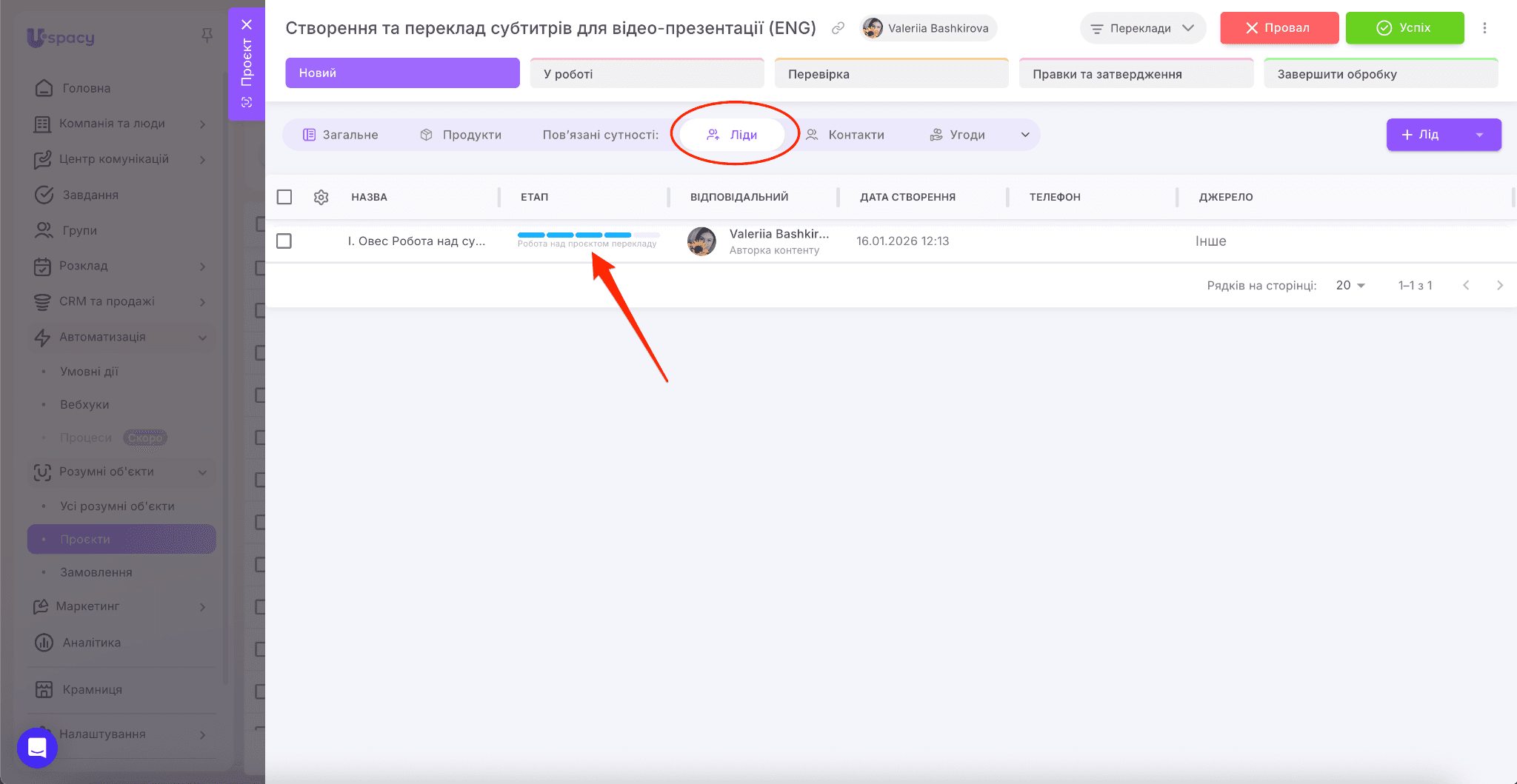Copy project link via chain icon
The width and height of the screenshot is (1517, 784).
click(x=838, y=28)
